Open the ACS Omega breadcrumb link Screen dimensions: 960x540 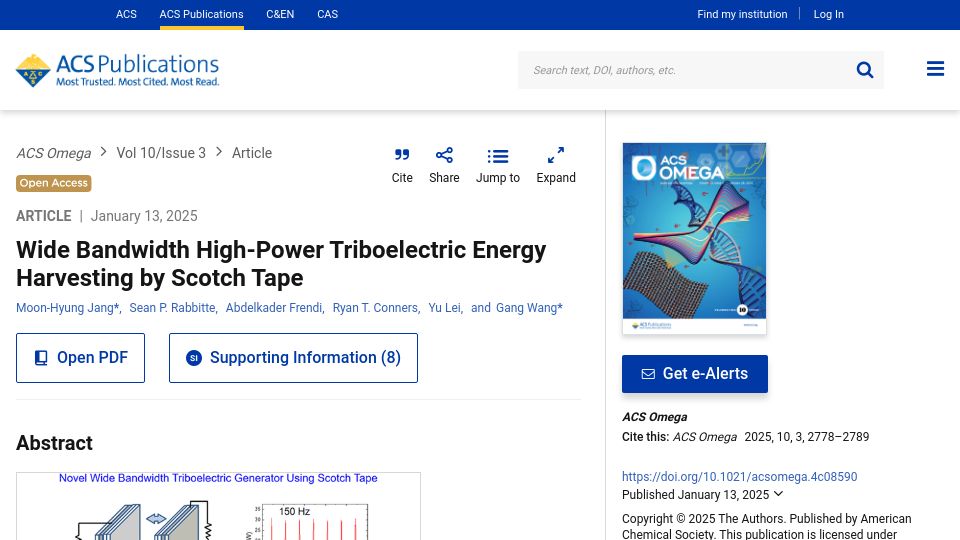pyautogui.click(x=54, y=153)
